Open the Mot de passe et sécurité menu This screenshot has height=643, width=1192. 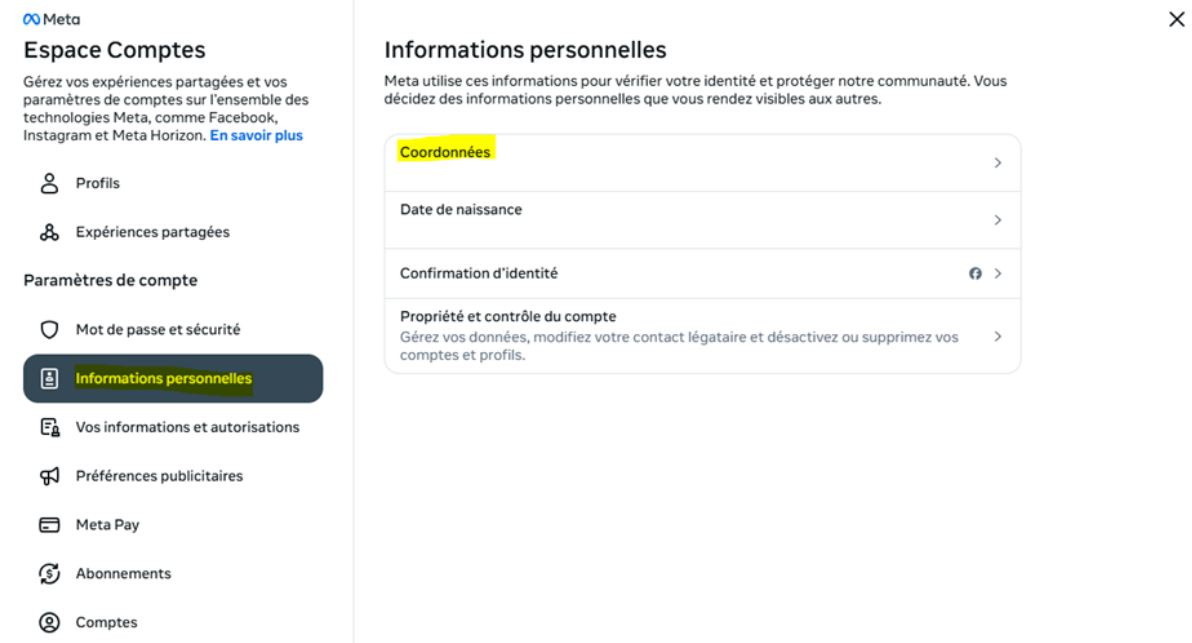tap(158, 329)
